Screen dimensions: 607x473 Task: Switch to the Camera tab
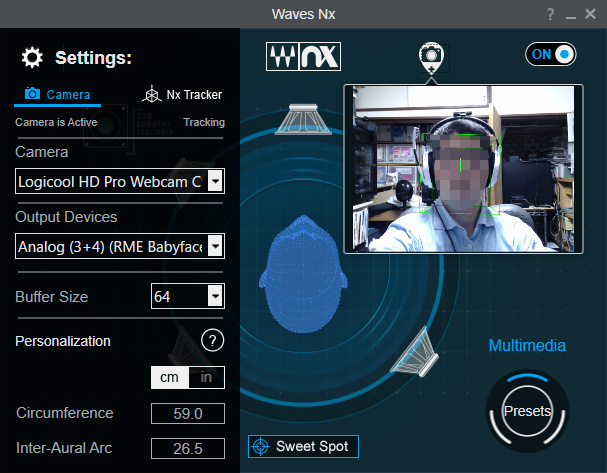click(x=58, y=95)
